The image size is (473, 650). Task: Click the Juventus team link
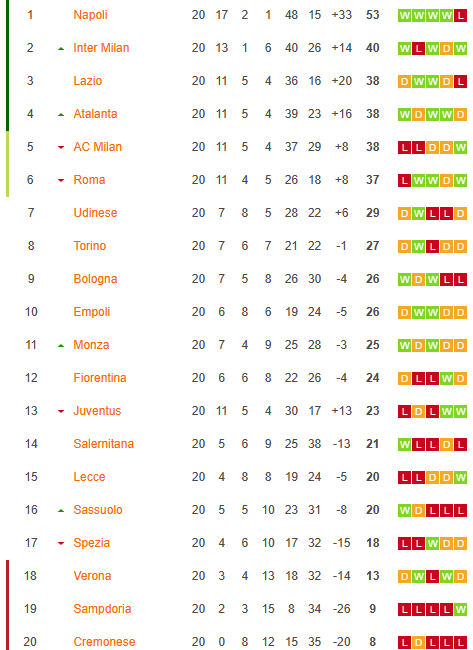pos(97,411)
